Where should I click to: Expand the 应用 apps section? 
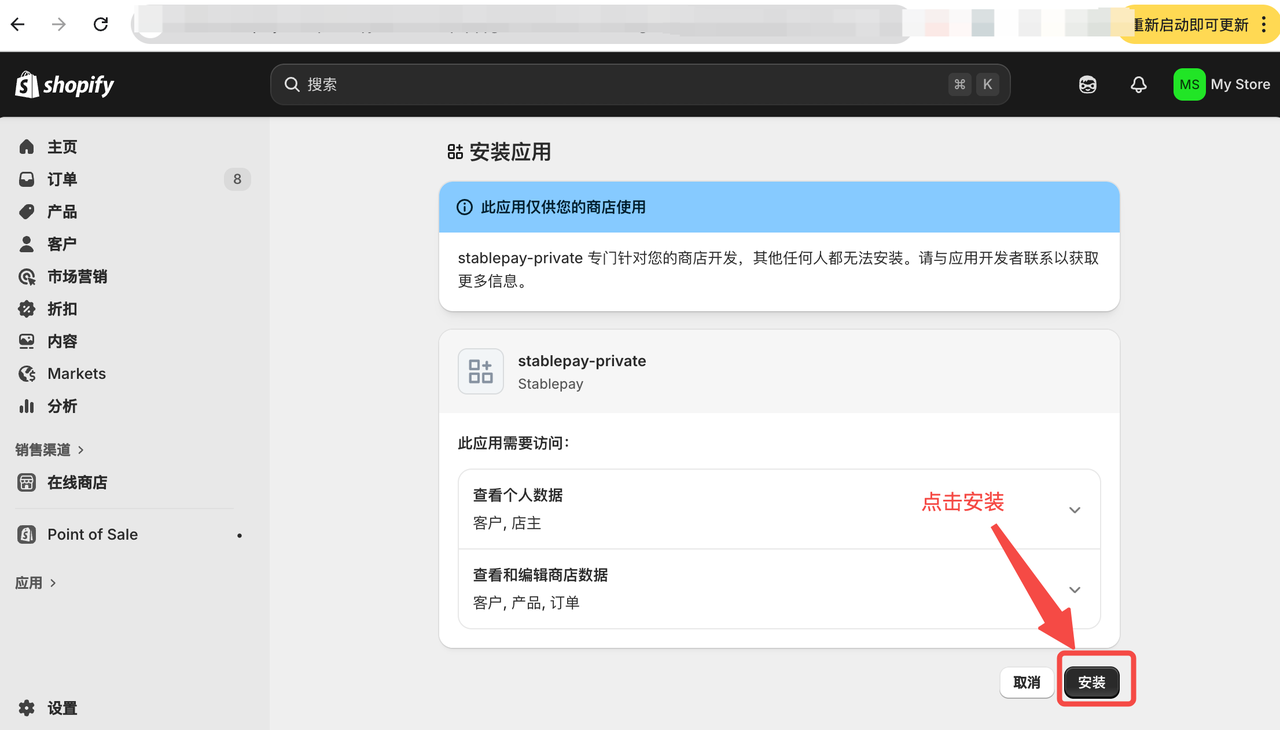tap(30, 582)
